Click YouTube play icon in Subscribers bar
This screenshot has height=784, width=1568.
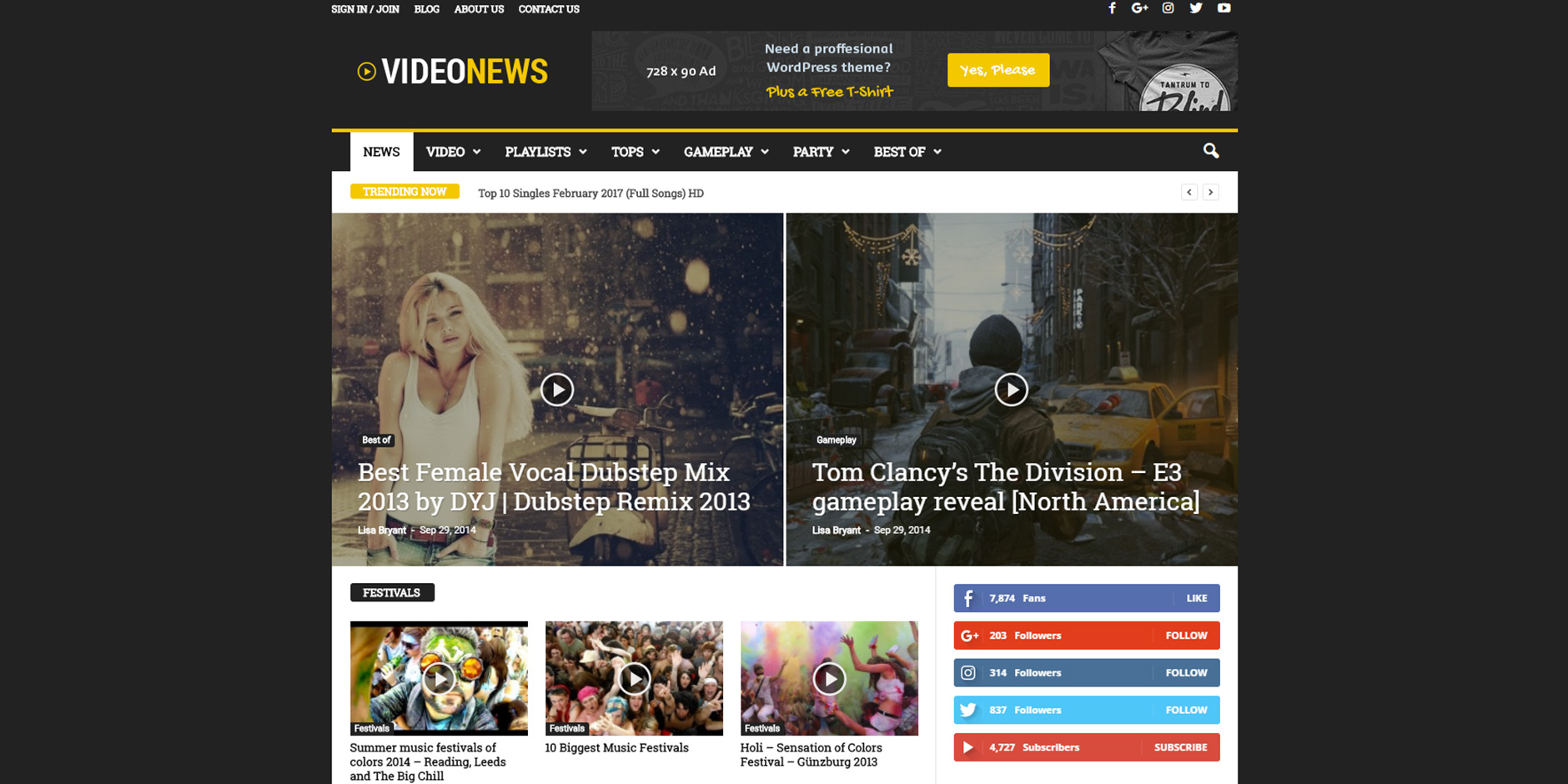[968, 747]
